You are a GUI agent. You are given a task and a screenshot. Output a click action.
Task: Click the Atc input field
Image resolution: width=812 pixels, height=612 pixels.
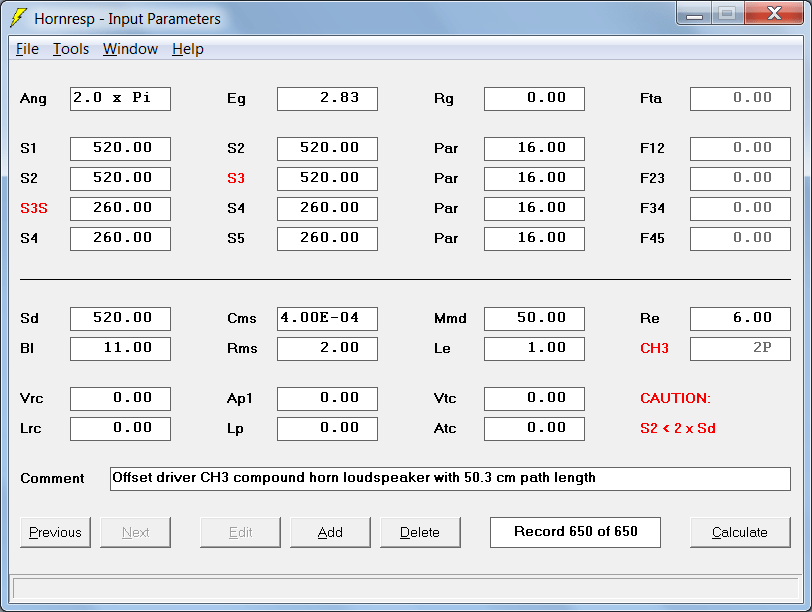tap(534, 429)
